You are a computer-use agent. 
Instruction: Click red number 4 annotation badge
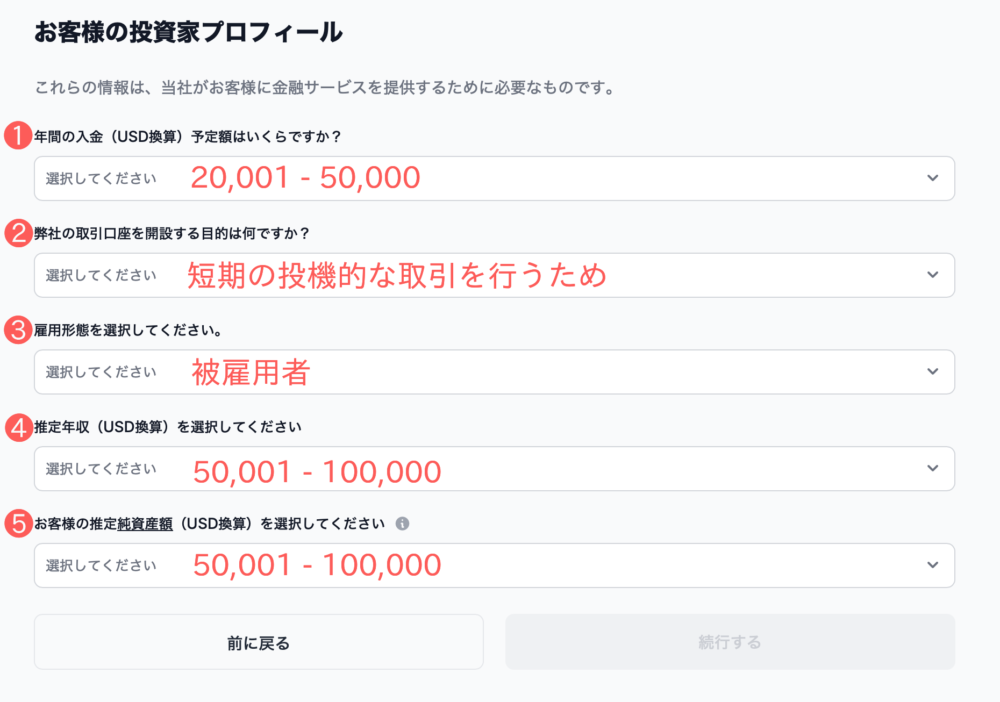[x=18, y=427]
